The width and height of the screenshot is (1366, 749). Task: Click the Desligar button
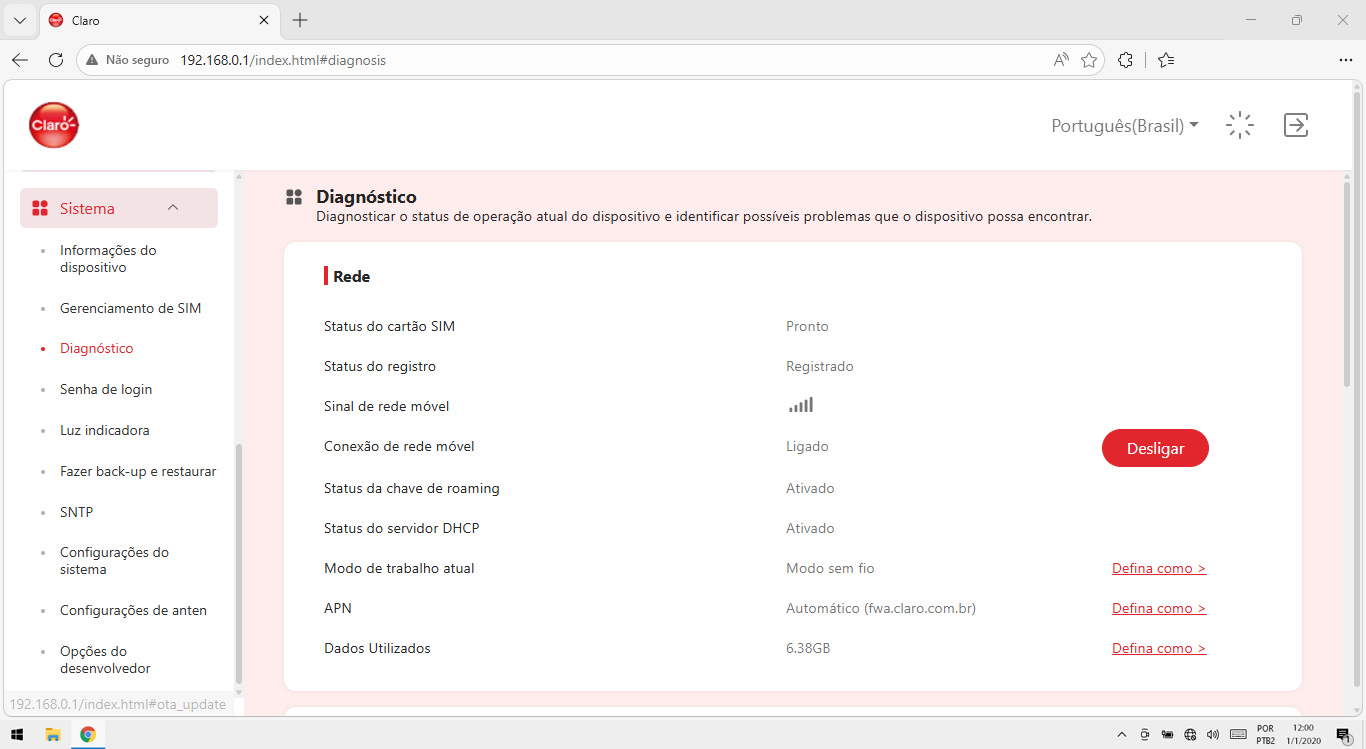[x=1155, y=448]
